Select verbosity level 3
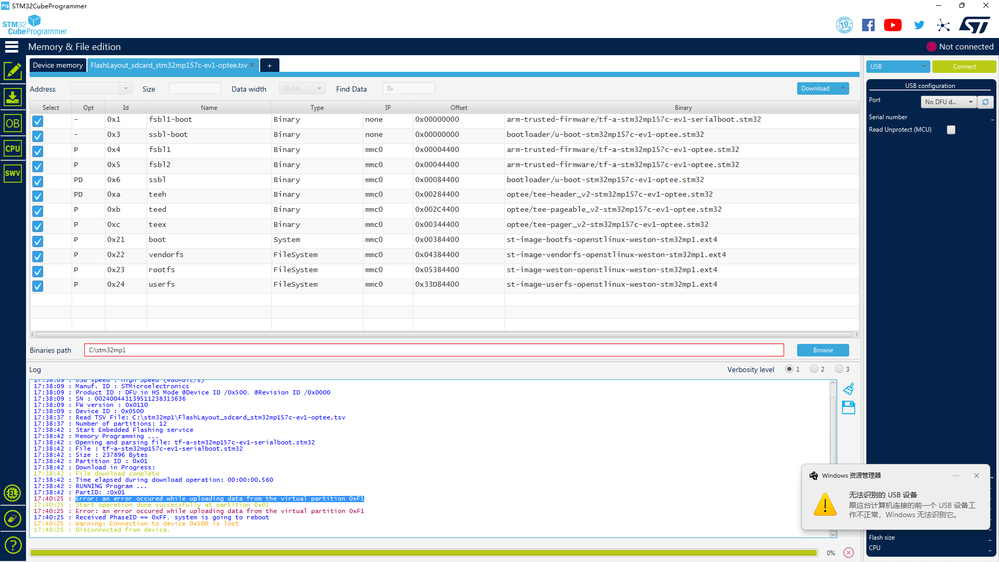 click(838, 369)
